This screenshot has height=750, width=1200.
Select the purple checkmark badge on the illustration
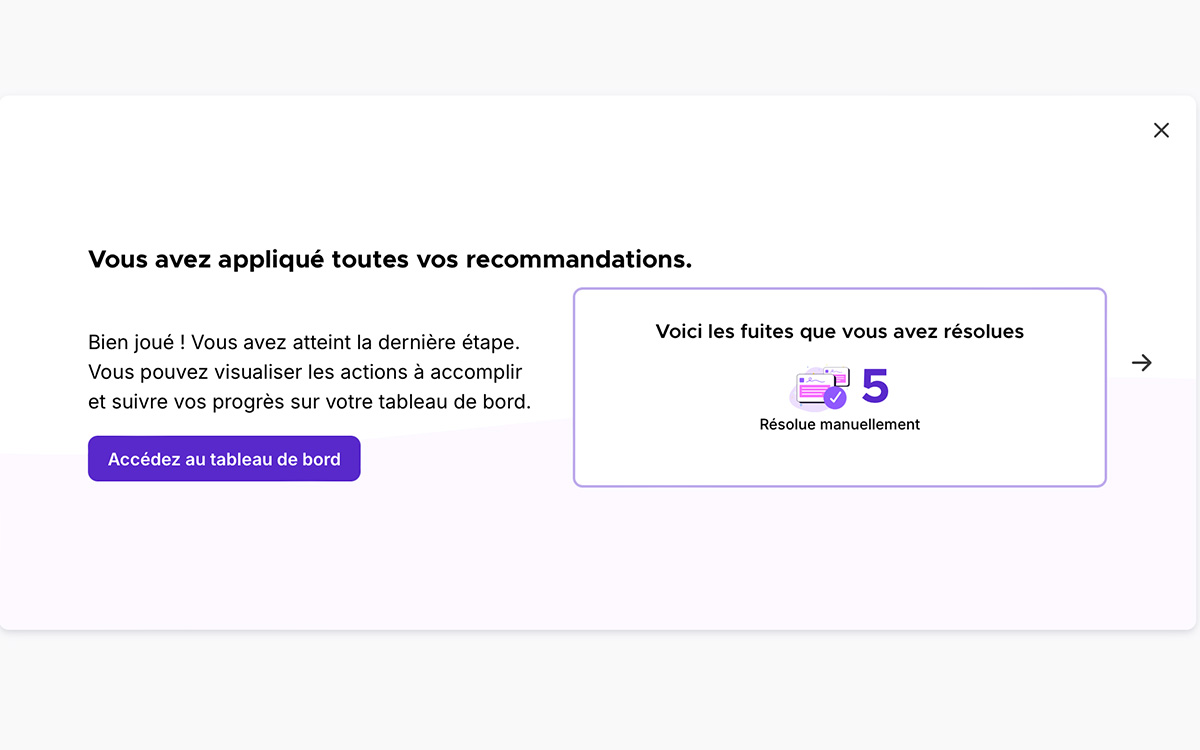(833, 397)
